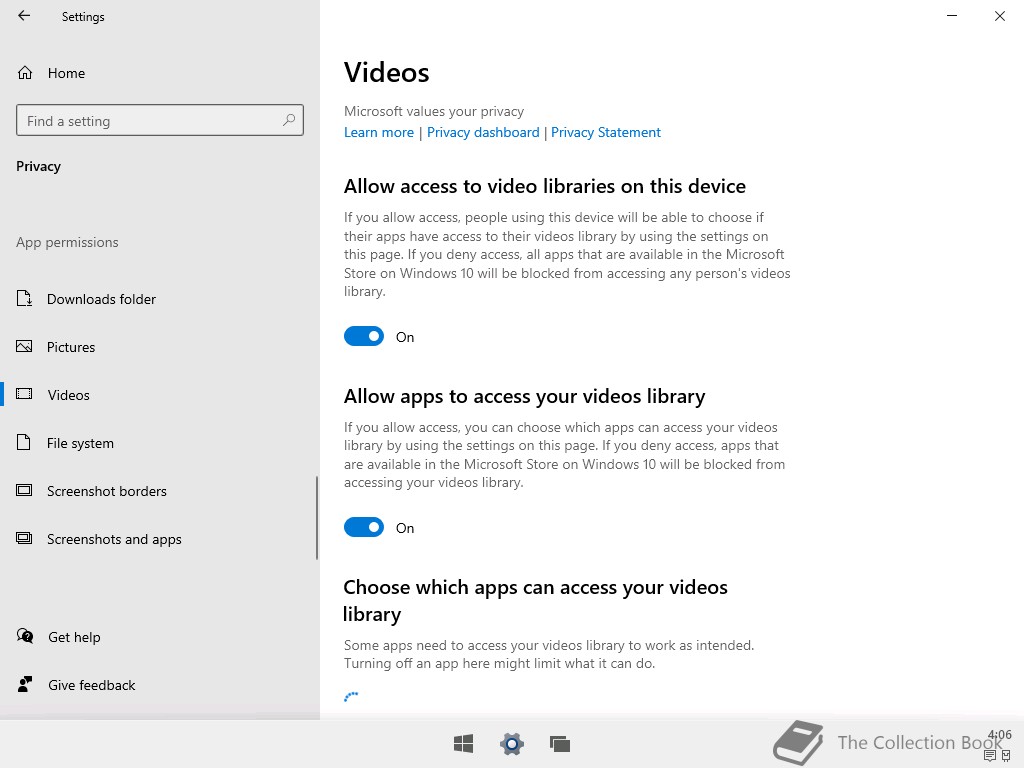Open the Give feedback link
The image size is (1024, 768).
[91, 685]
